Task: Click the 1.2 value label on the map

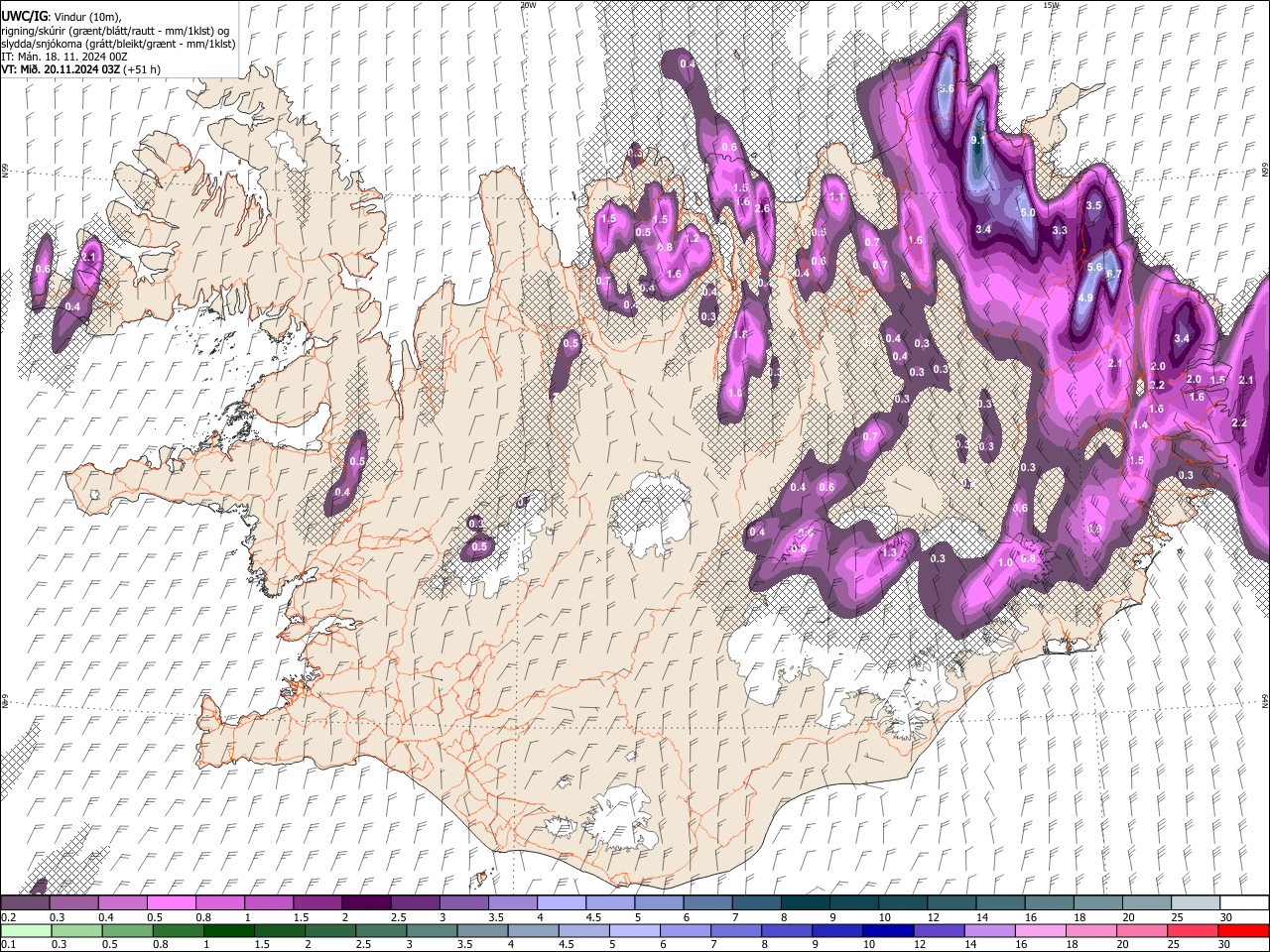Action: 693,238
